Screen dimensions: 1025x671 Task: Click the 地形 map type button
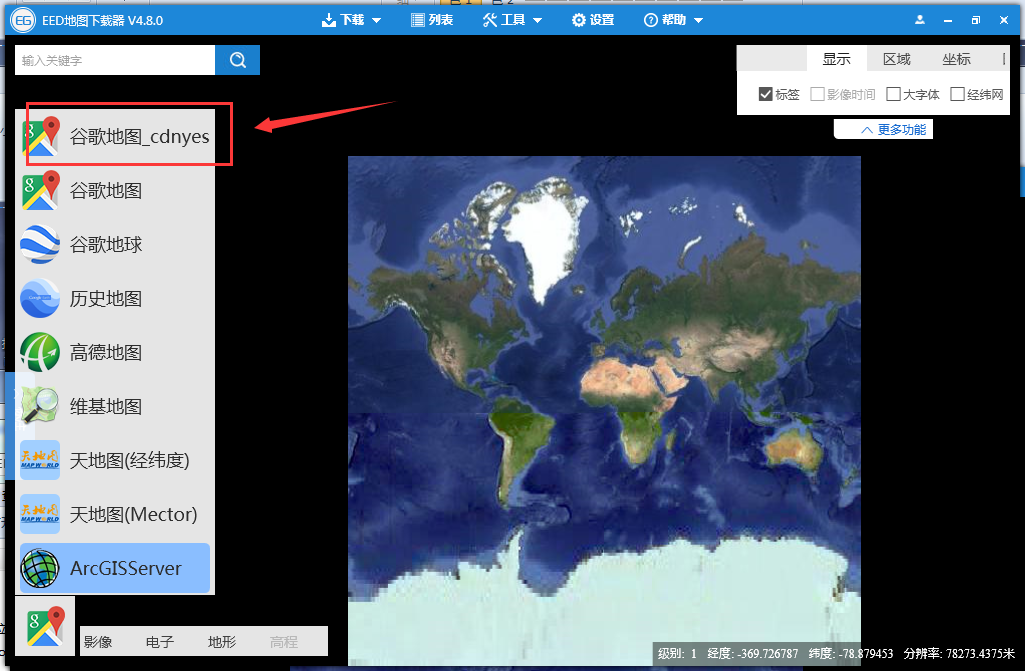coord(222,642)
